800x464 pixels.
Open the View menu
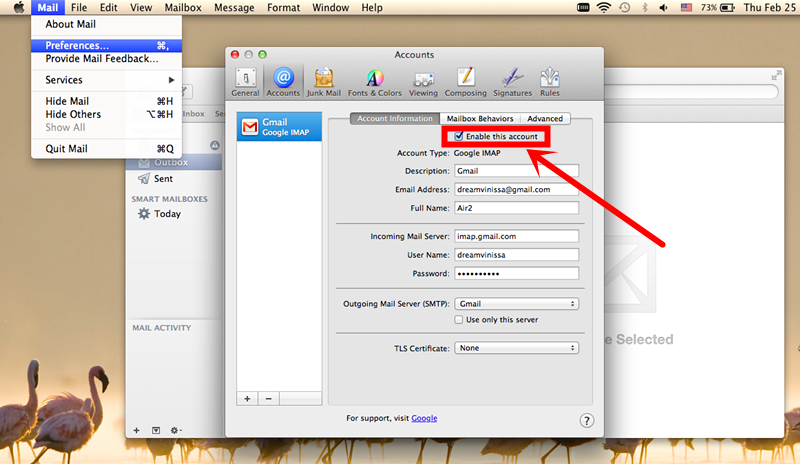point(141,8)
